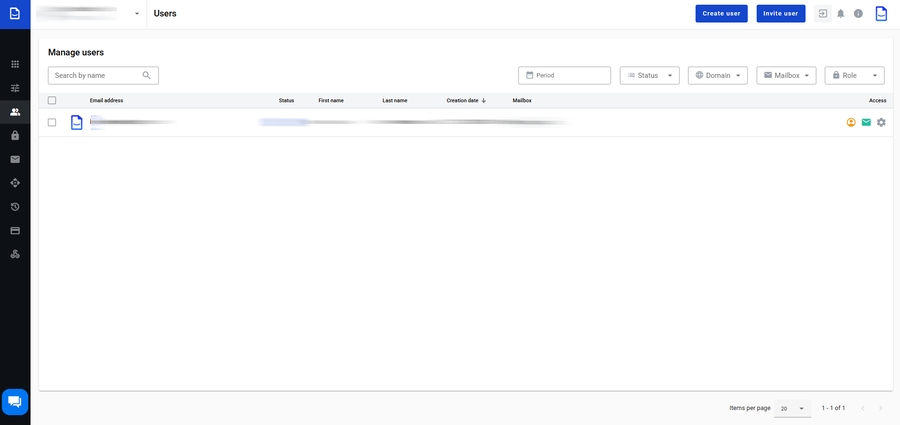The image size is (900, 425).
Task: Select the user row checkbox
Action: pos(52,122)
